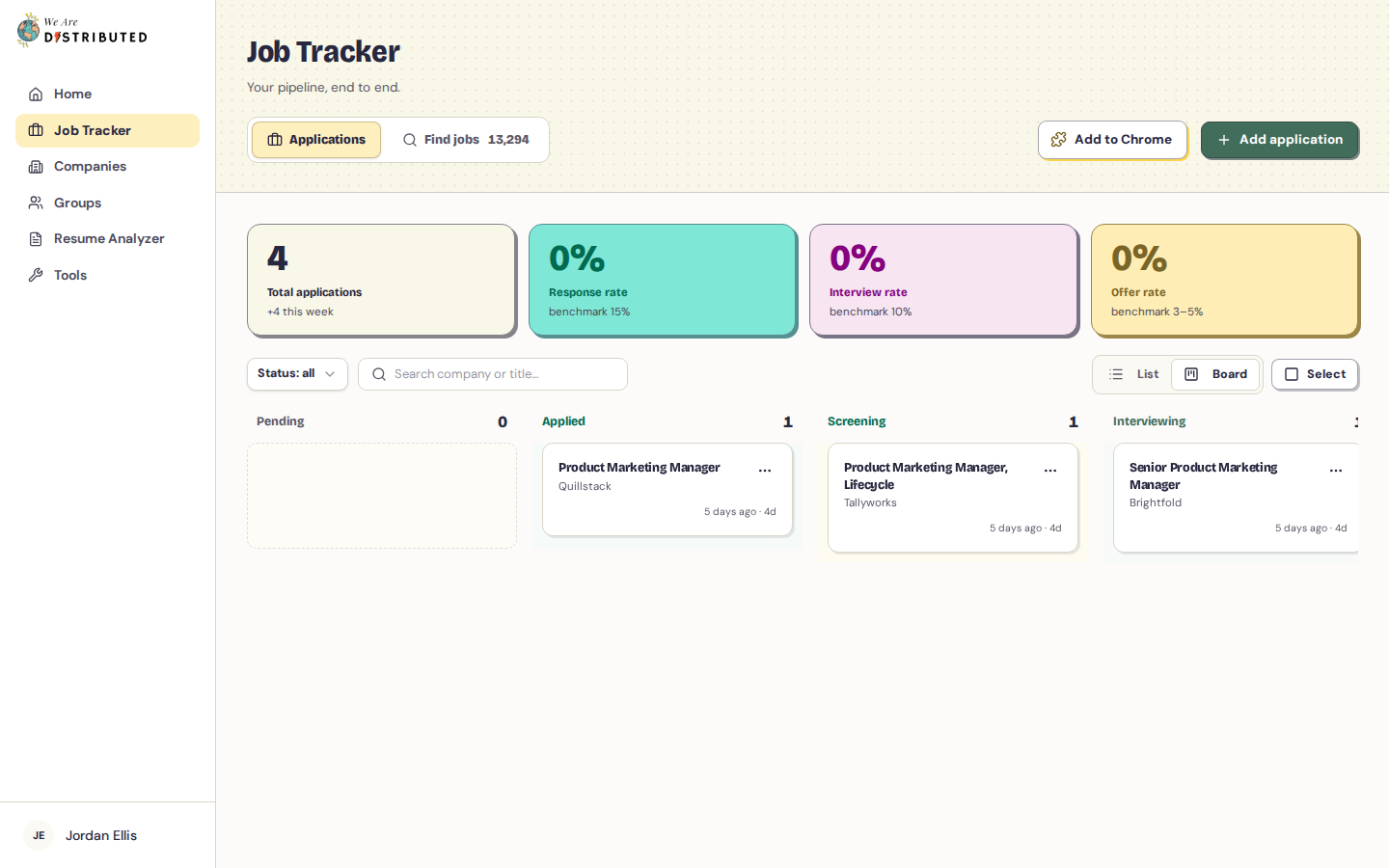The width and height of the screenshot is (1389, 868).
Task: Click the Interviewing column header
Action: 1150,421
